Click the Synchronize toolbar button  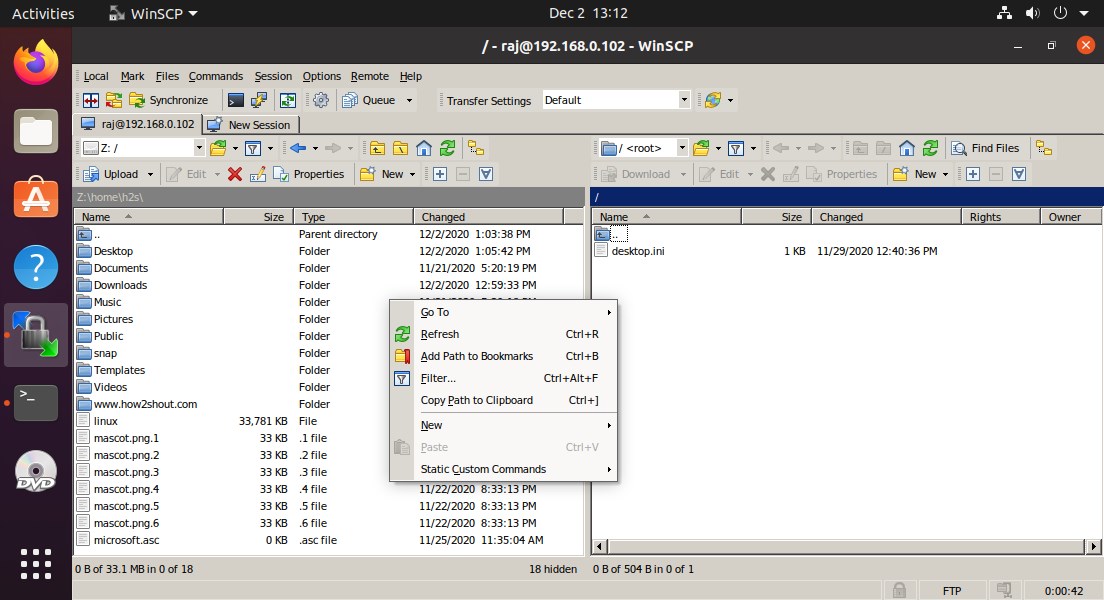click(169, 100)
